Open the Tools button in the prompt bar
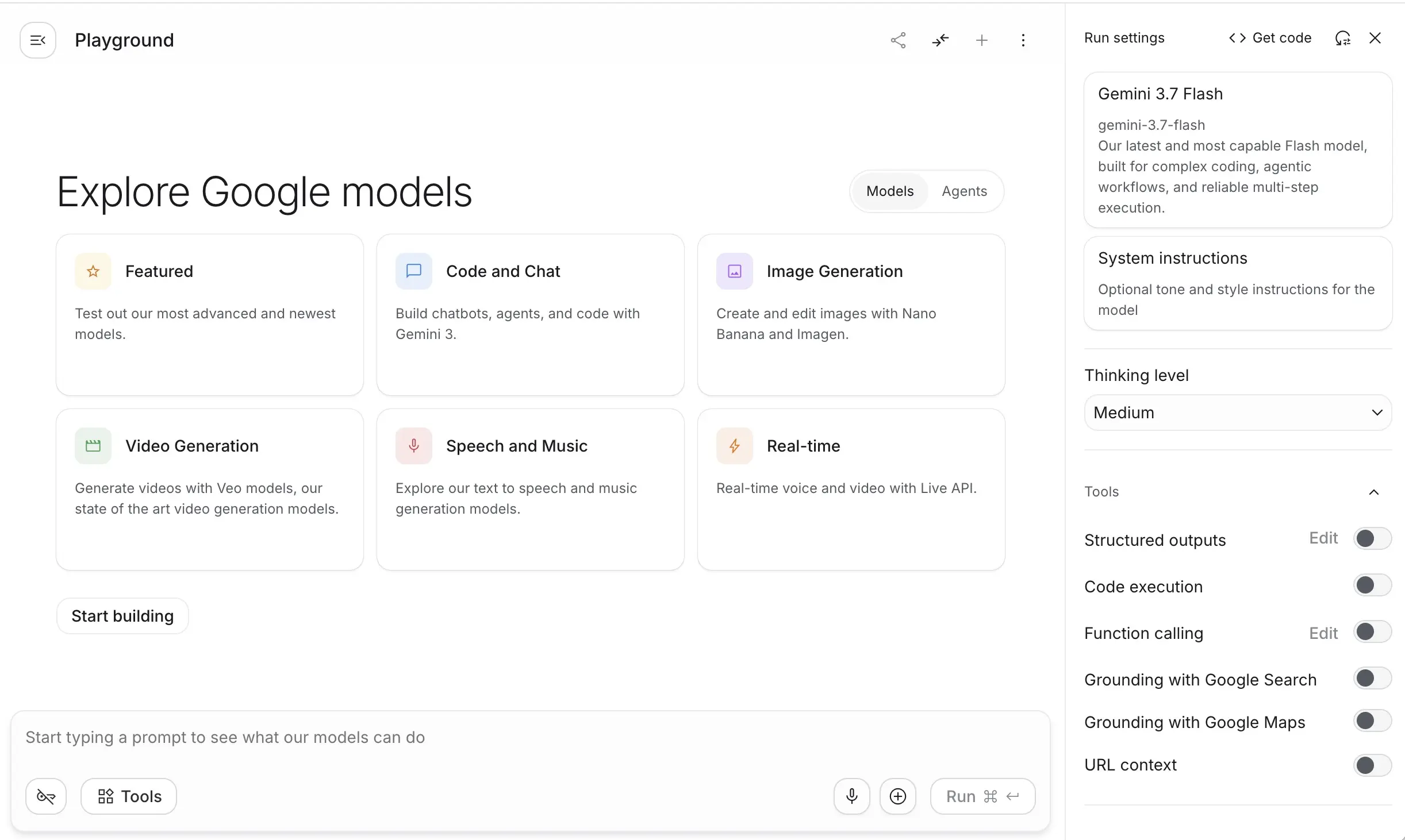1405x840 pixels. click(129, 796)
